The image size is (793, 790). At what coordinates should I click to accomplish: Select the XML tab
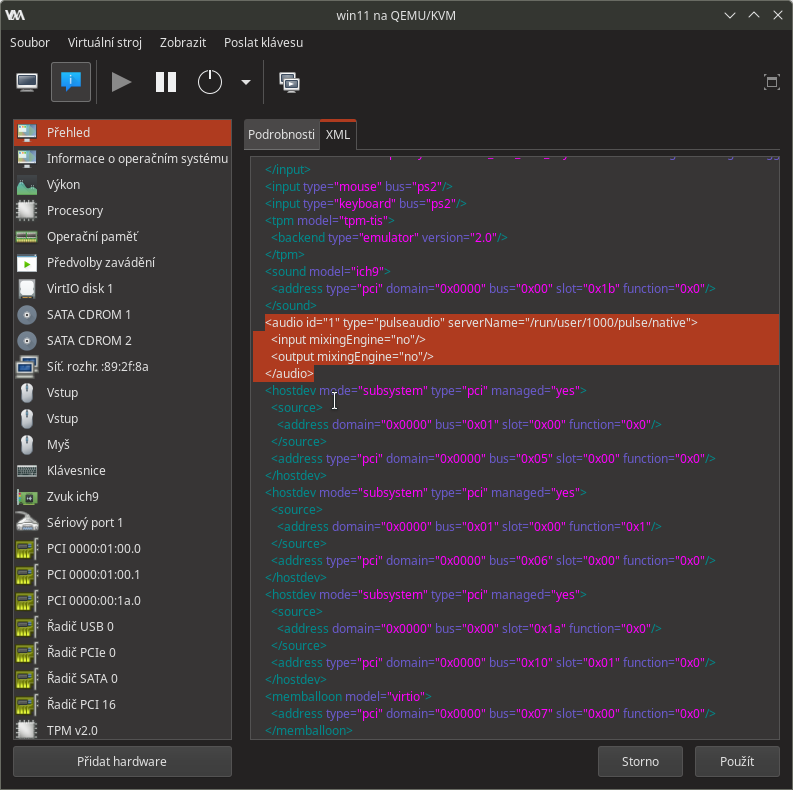338,135
